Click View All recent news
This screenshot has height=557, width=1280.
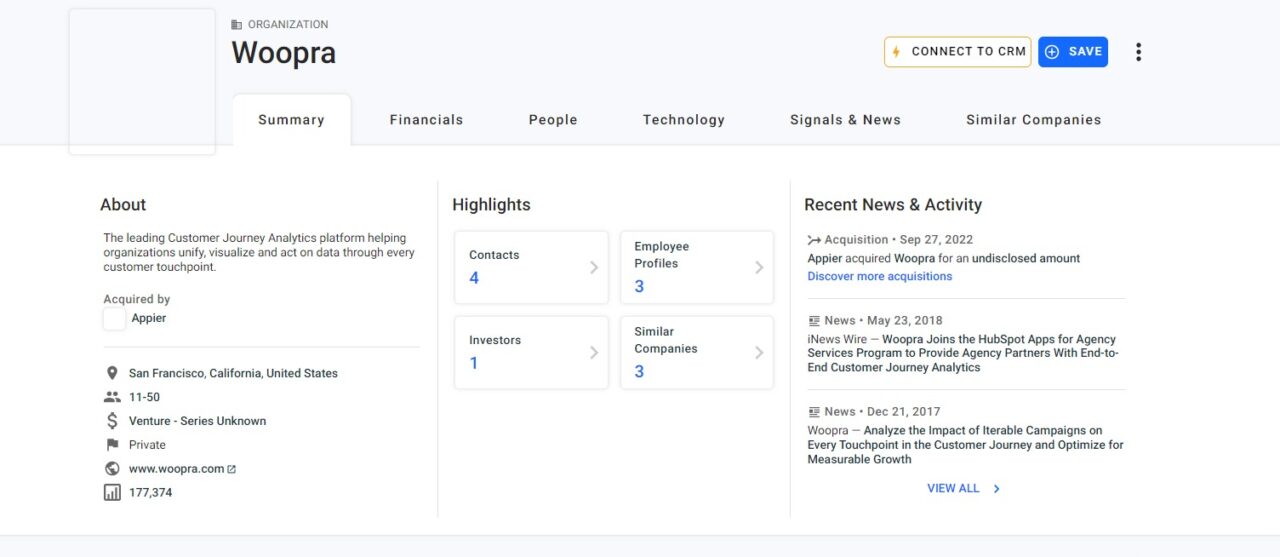click(x=953, y=489)
